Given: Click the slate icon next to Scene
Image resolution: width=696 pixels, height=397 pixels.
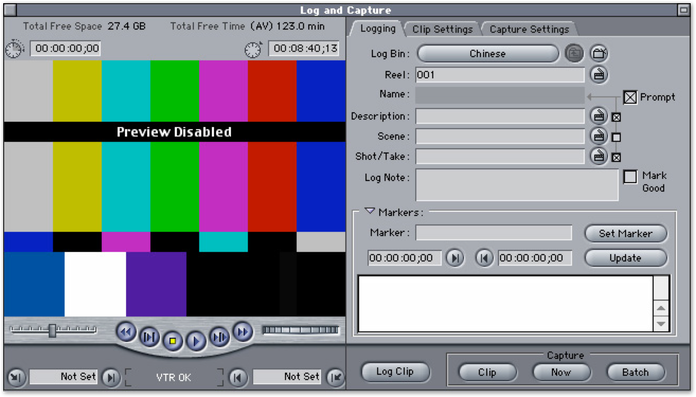Looking at the screenshot, I should click(599, 136).
